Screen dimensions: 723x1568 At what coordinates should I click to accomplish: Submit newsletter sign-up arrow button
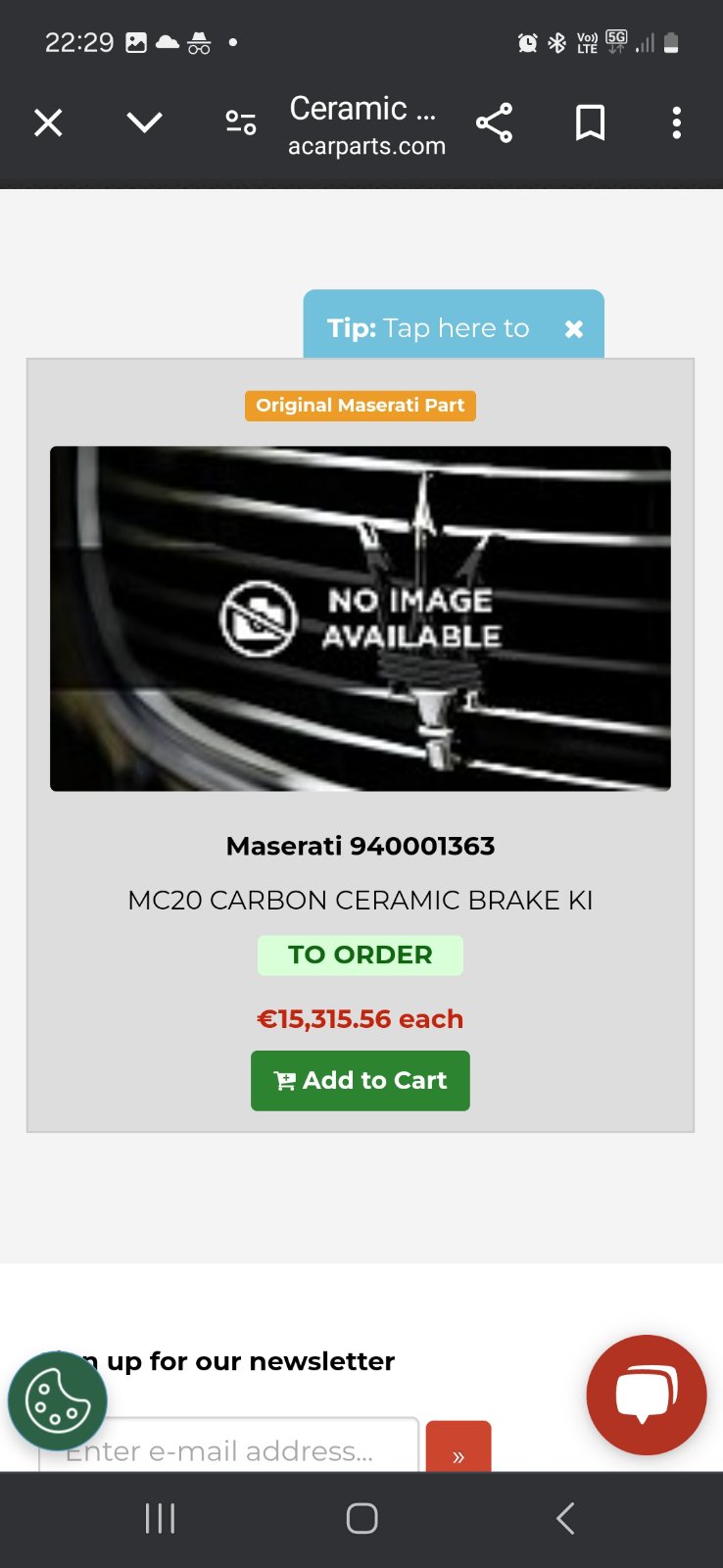pos(458,1447)
